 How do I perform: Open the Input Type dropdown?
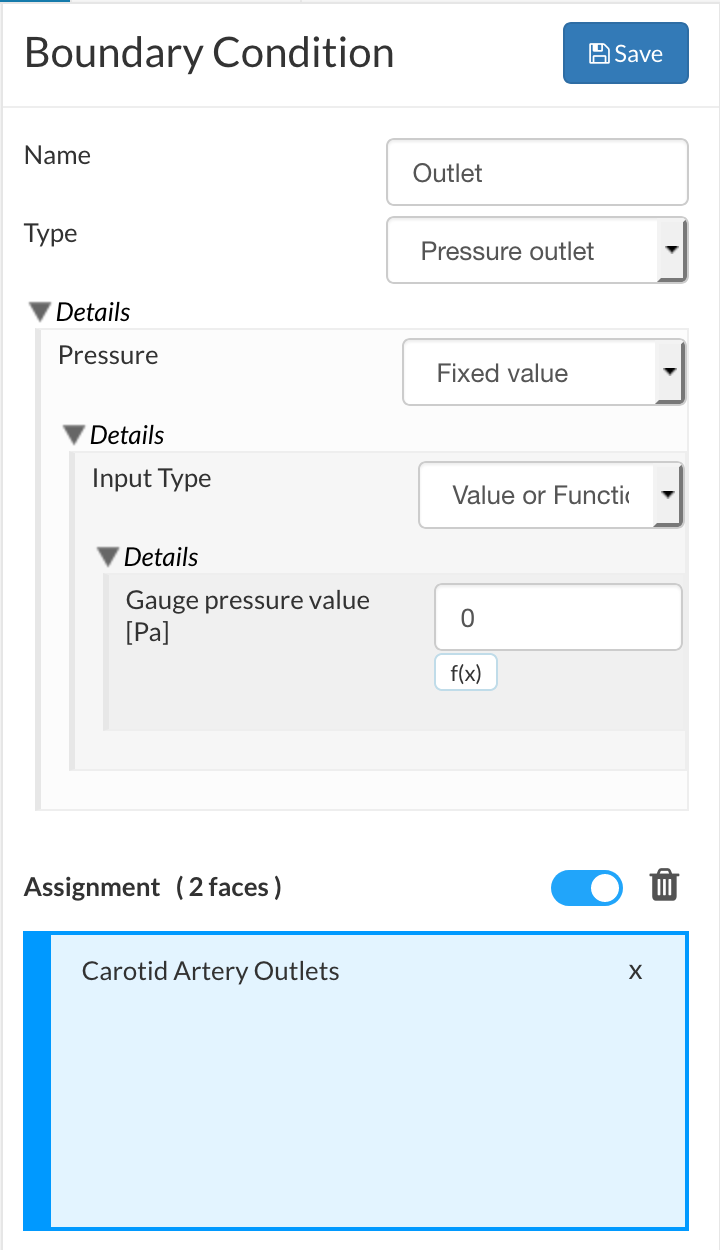coord(550,495)
